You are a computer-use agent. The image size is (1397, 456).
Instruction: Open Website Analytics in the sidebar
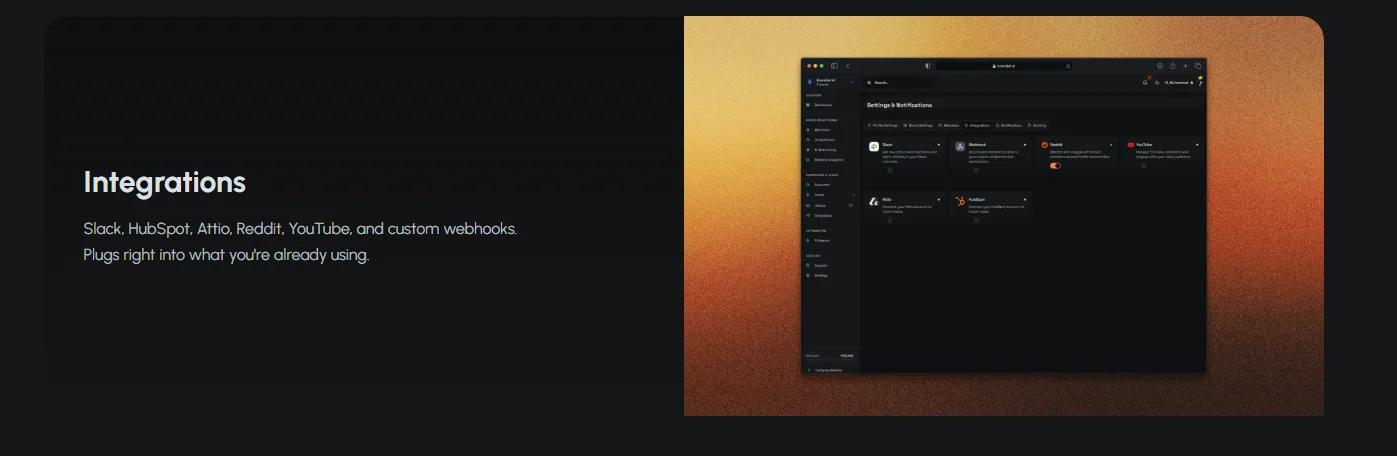825,160
